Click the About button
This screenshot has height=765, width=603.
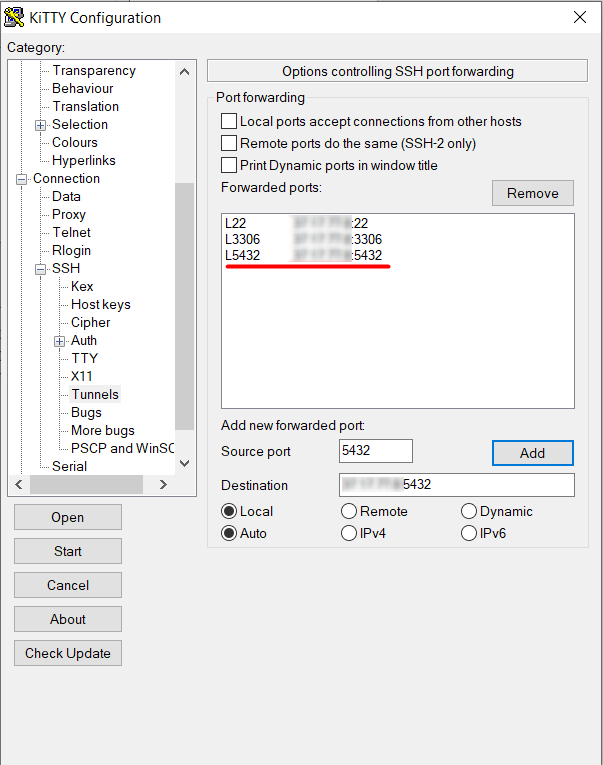tap(68, 619)
